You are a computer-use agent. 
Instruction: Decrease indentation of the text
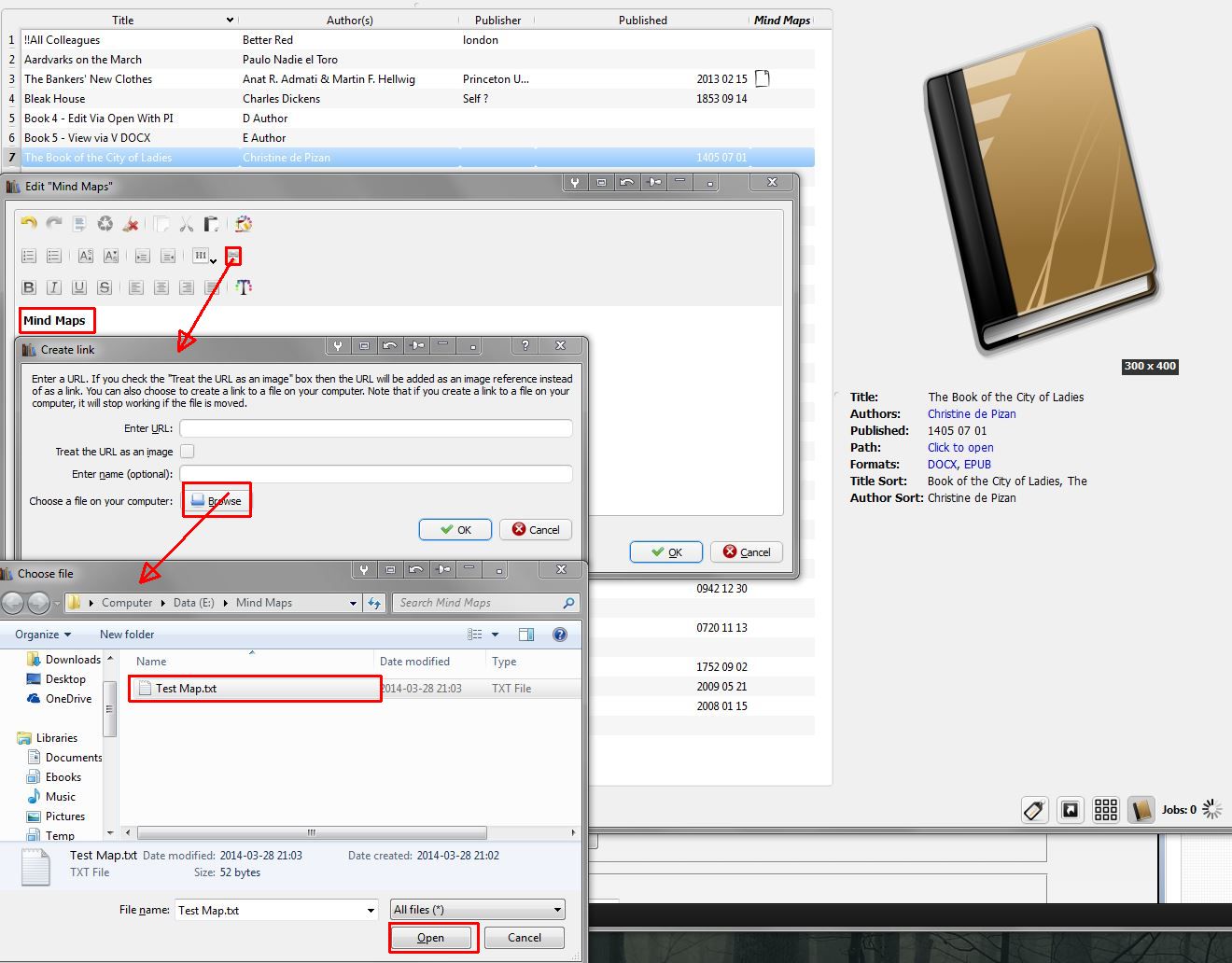168,256
